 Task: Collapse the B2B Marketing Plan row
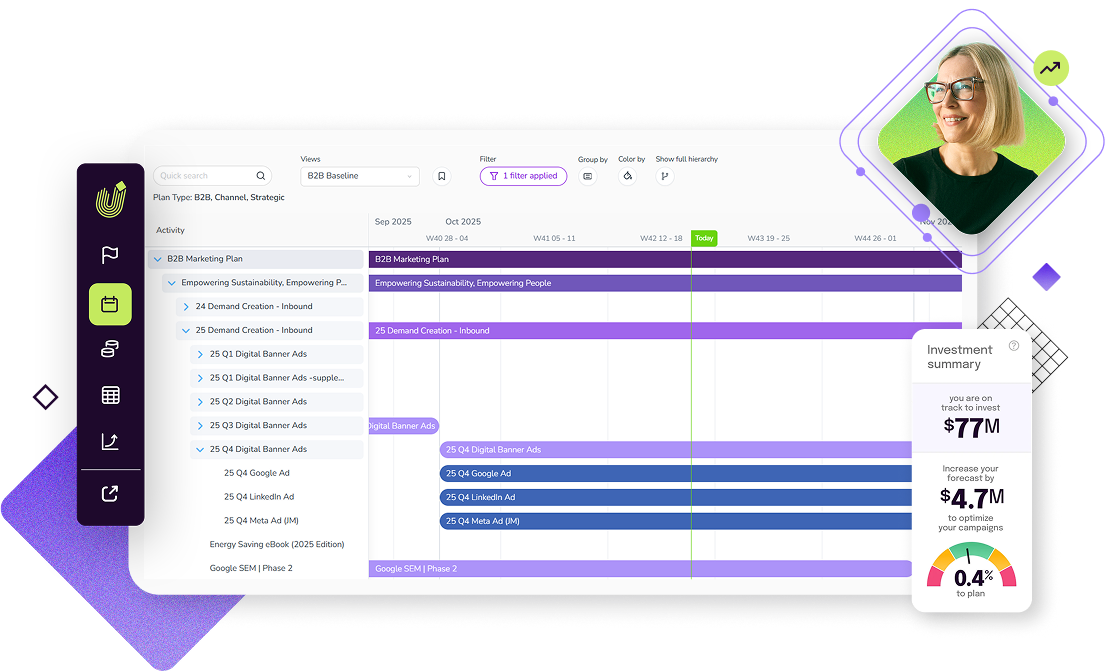point(157,259)
